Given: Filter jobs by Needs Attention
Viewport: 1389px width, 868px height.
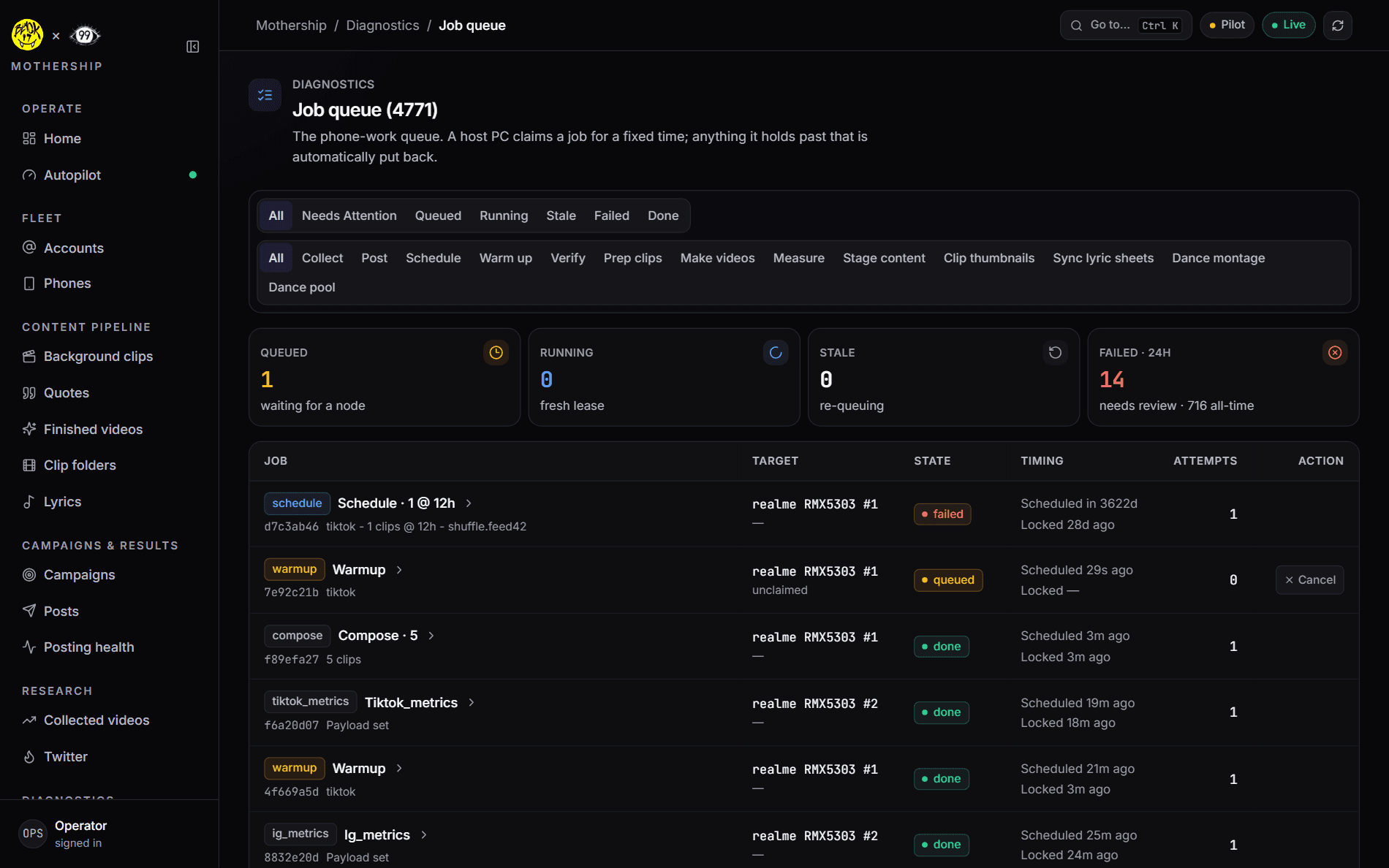Looking at the screenshot, I should (349, 216).
